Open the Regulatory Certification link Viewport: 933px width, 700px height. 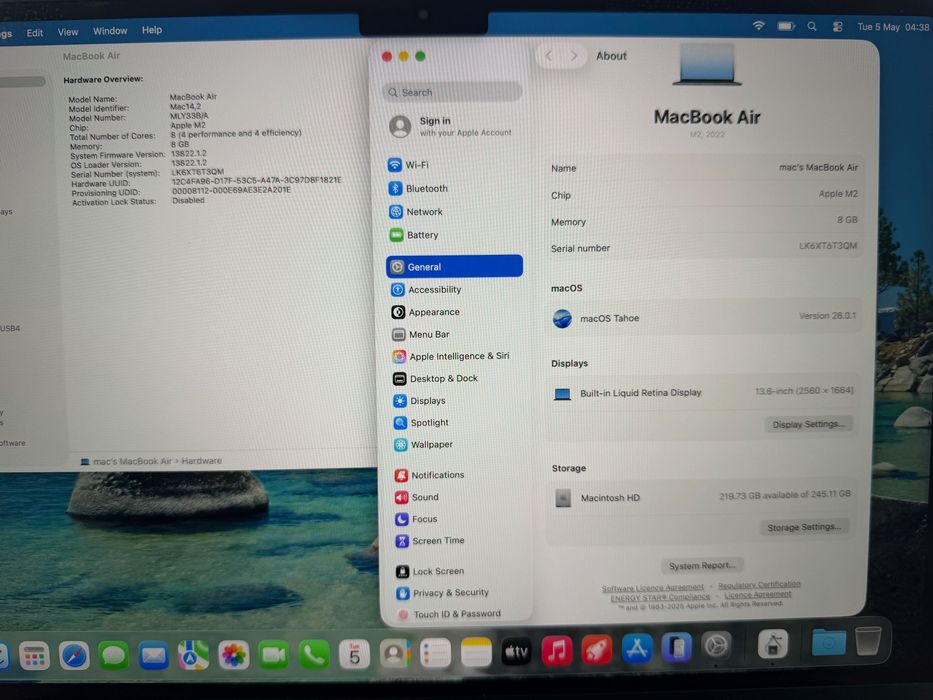point(759,585)
